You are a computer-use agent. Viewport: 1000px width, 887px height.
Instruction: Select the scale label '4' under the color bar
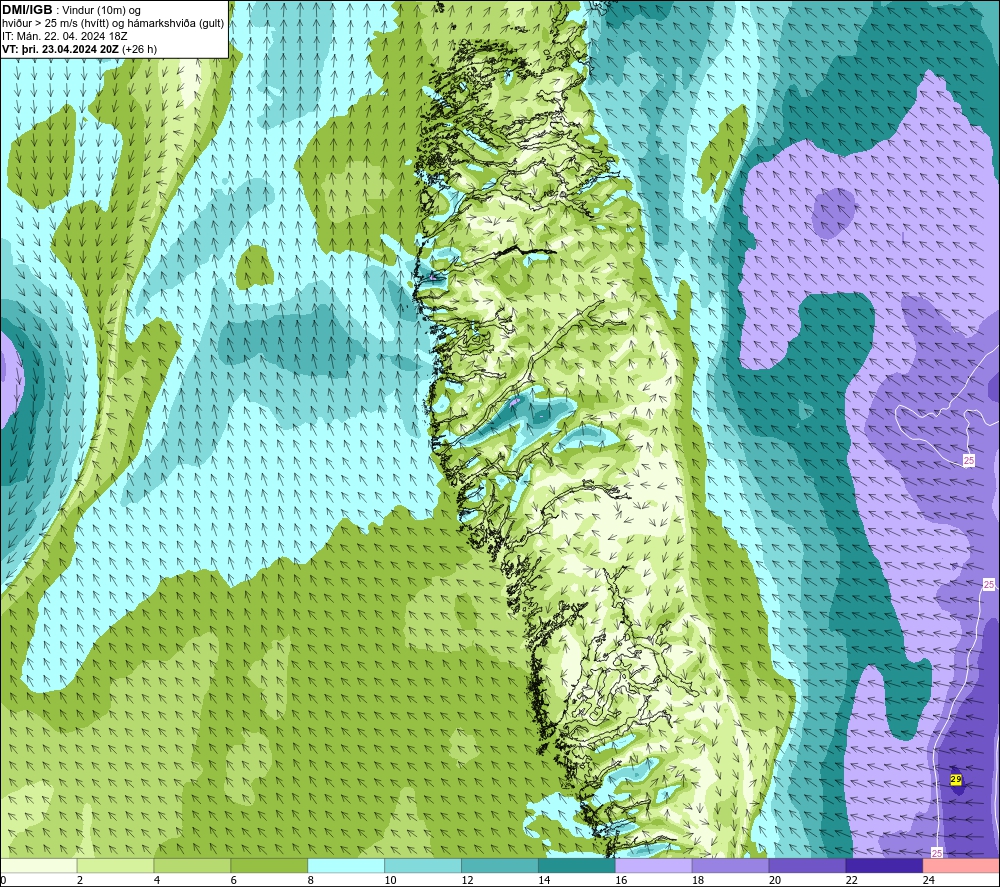coord(157,880)
